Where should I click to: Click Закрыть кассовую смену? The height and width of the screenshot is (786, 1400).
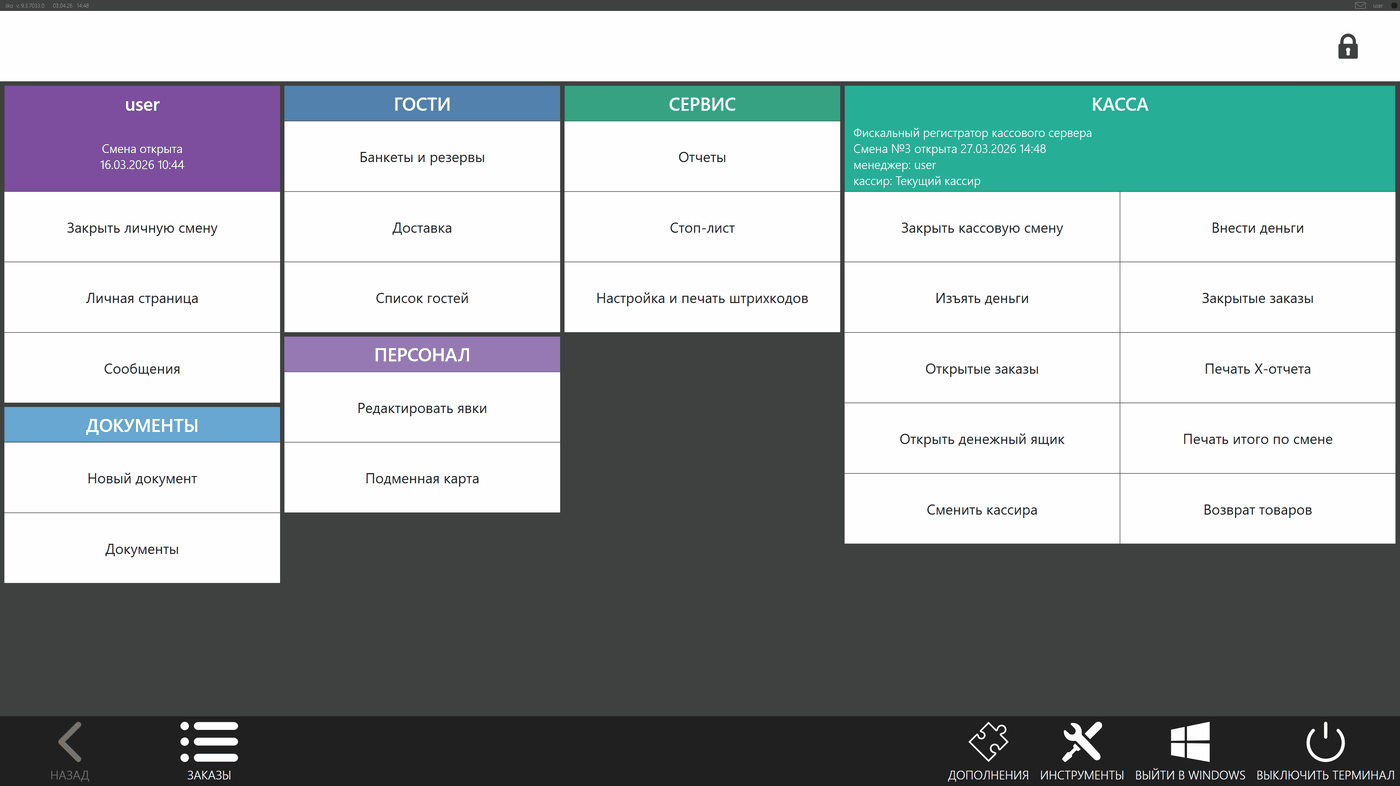[x=982, y=228]
